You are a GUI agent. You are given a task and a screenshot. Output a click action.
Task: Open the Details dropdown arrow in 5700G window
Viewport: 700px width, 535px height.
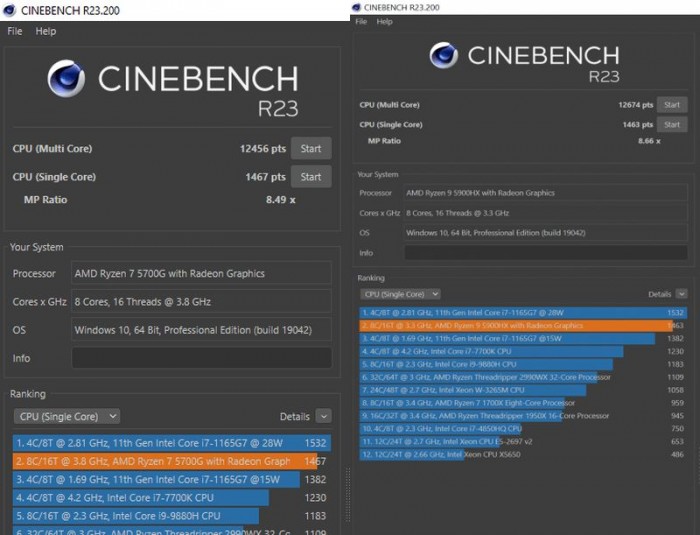click(x=323, y=416)
